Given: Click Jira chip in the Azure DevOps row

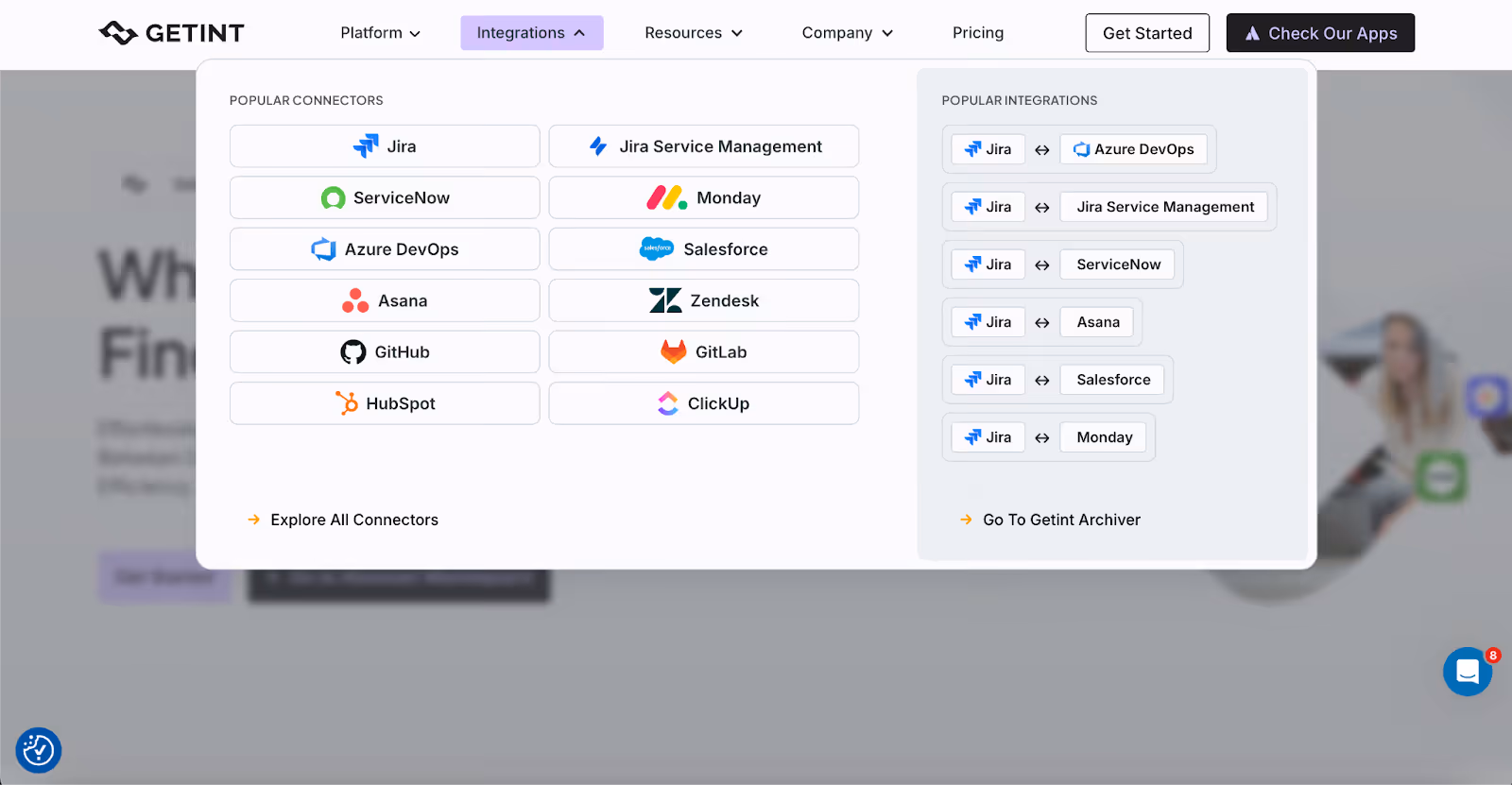Looking at the screenshot, I should (988, 149).
